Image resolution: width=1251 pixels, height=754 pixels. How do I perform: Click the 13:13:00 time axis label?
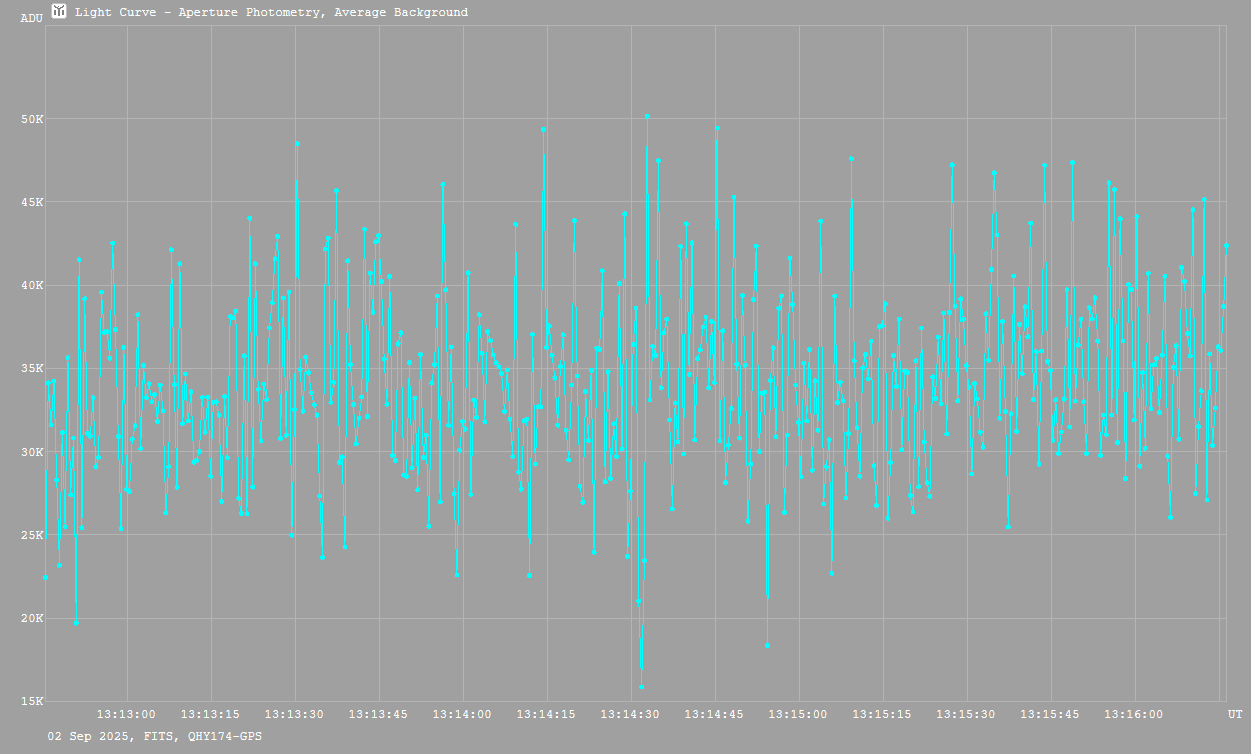tap(126, 714)
